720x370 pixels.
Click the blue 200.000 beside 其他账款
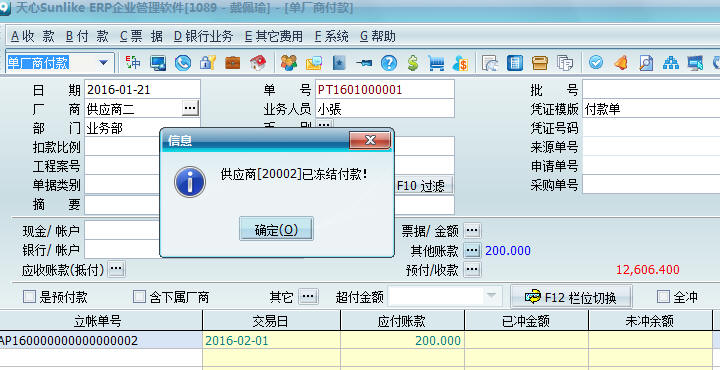click(508, 251)
